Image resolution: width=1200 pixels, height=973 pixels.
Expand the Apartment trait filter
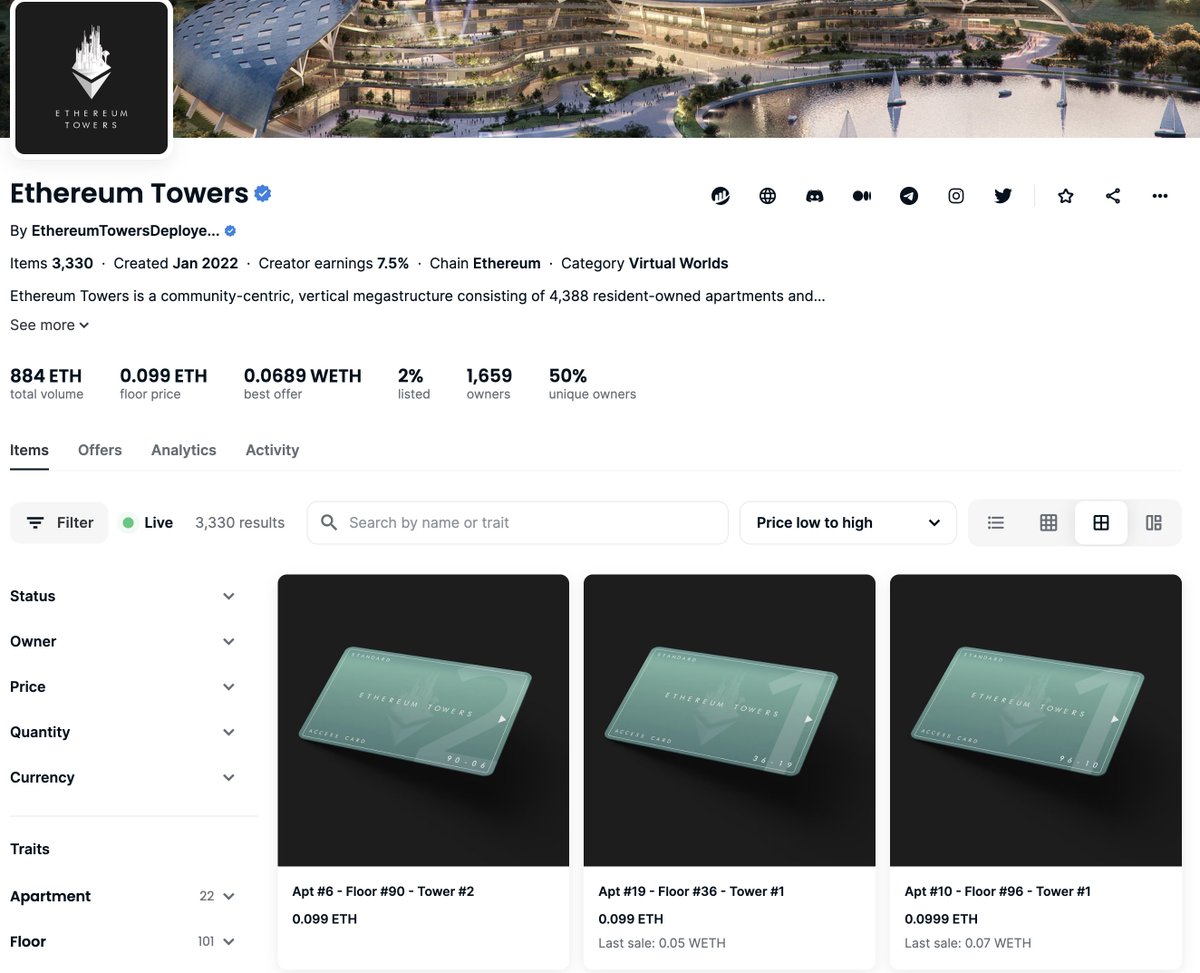124,896
